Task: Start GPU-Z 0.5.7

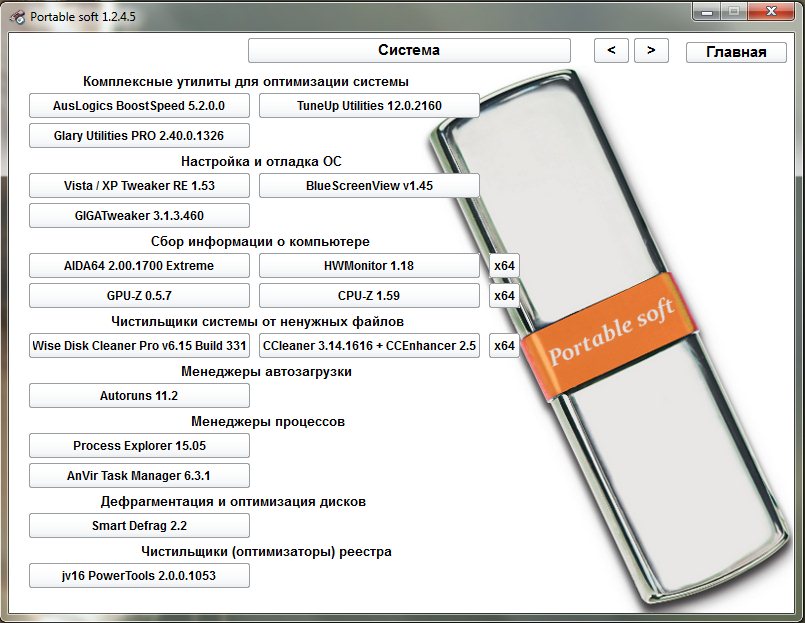Action: click(139, 296)
